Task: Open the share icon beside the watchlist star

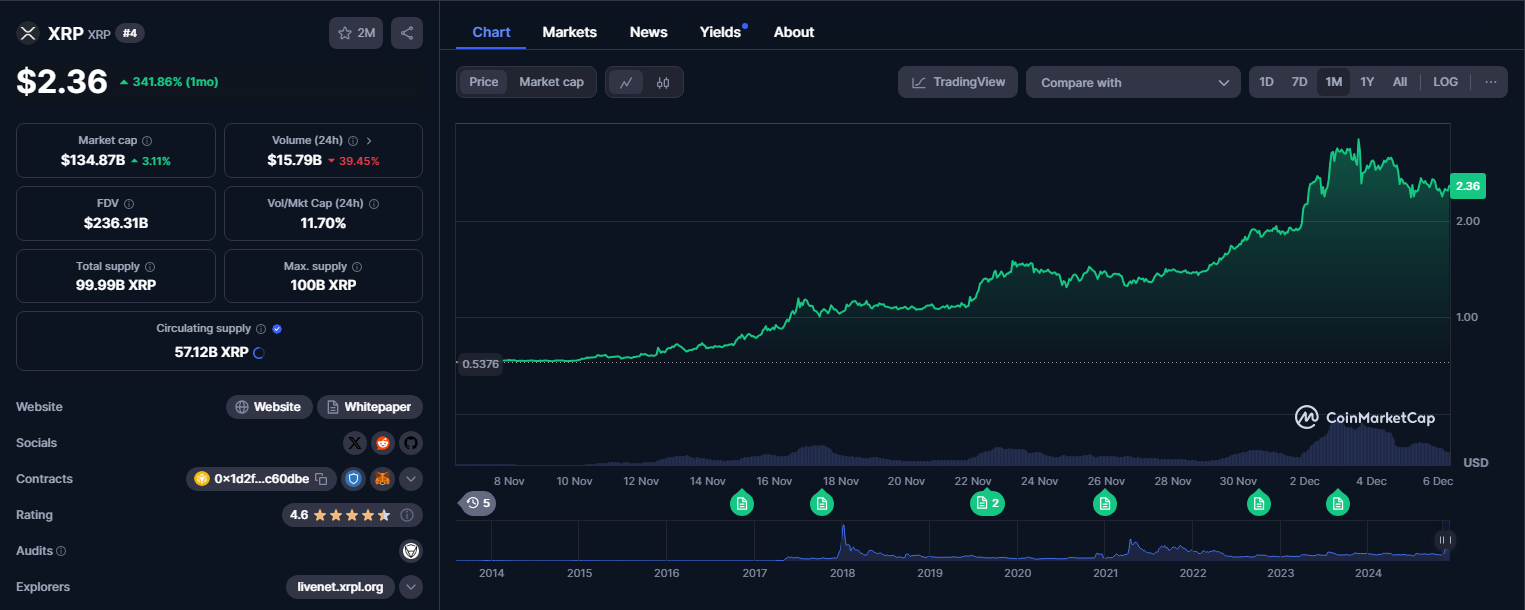Action: (407, 33)
